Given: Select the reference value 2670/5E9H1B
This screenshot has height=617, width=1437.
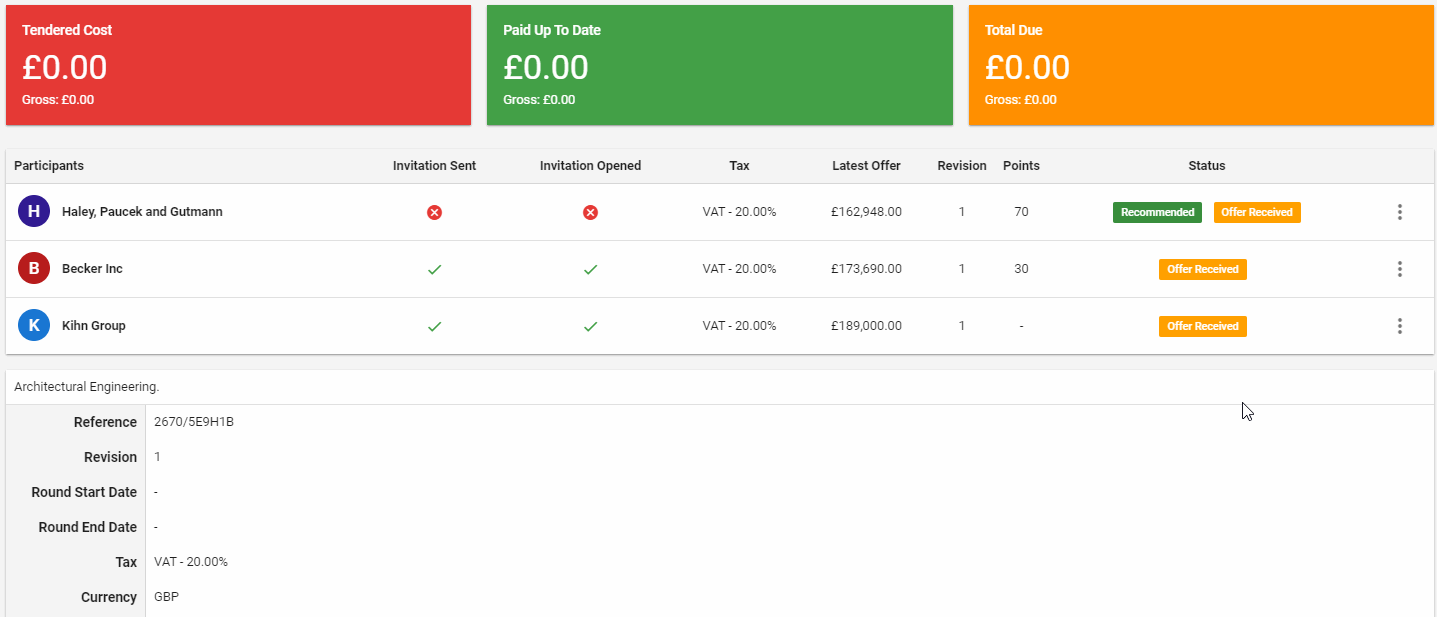Looking at the screenshot, I should [x=194, y=422].
